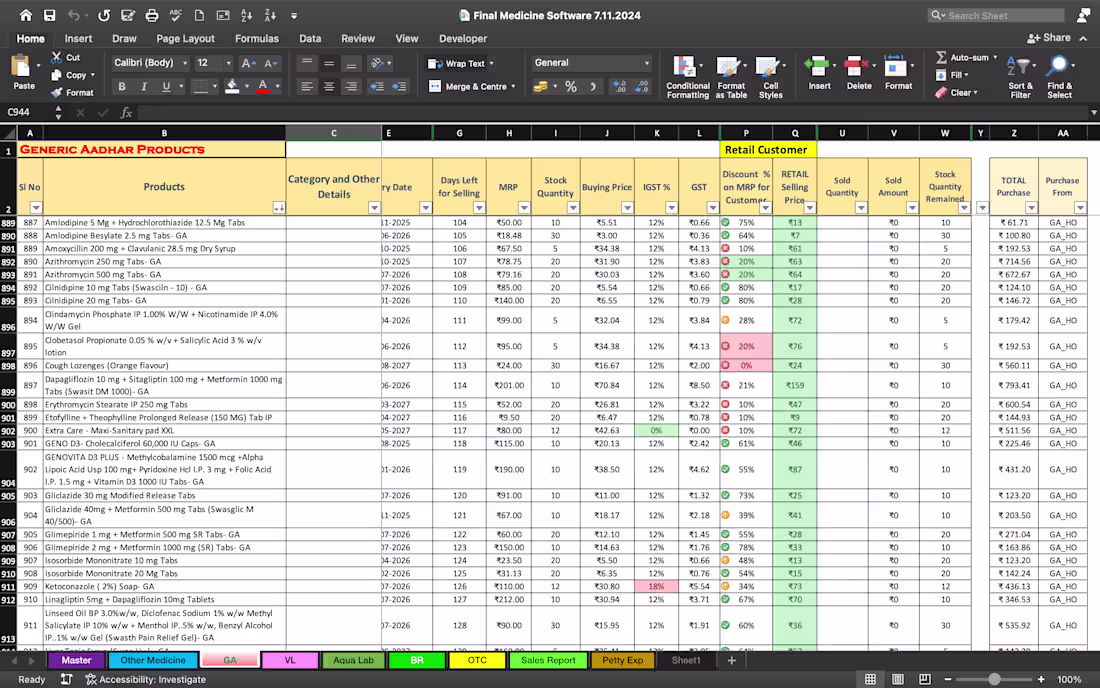Click in the Search Sheet field

coord(996,15)
